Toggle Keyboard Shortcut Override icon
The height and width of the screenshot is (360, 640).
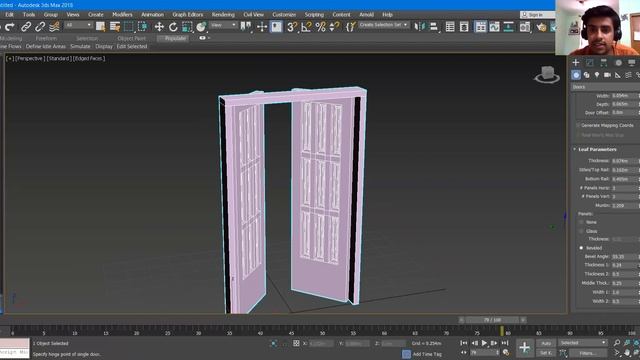click(x=276, y=27)
